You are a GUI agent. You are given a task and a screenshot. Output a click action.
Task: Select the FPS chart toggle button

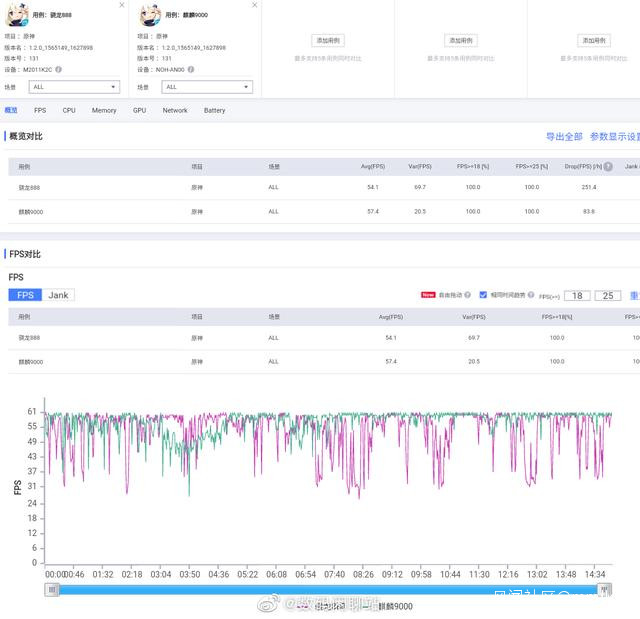(x=25, y=295)
